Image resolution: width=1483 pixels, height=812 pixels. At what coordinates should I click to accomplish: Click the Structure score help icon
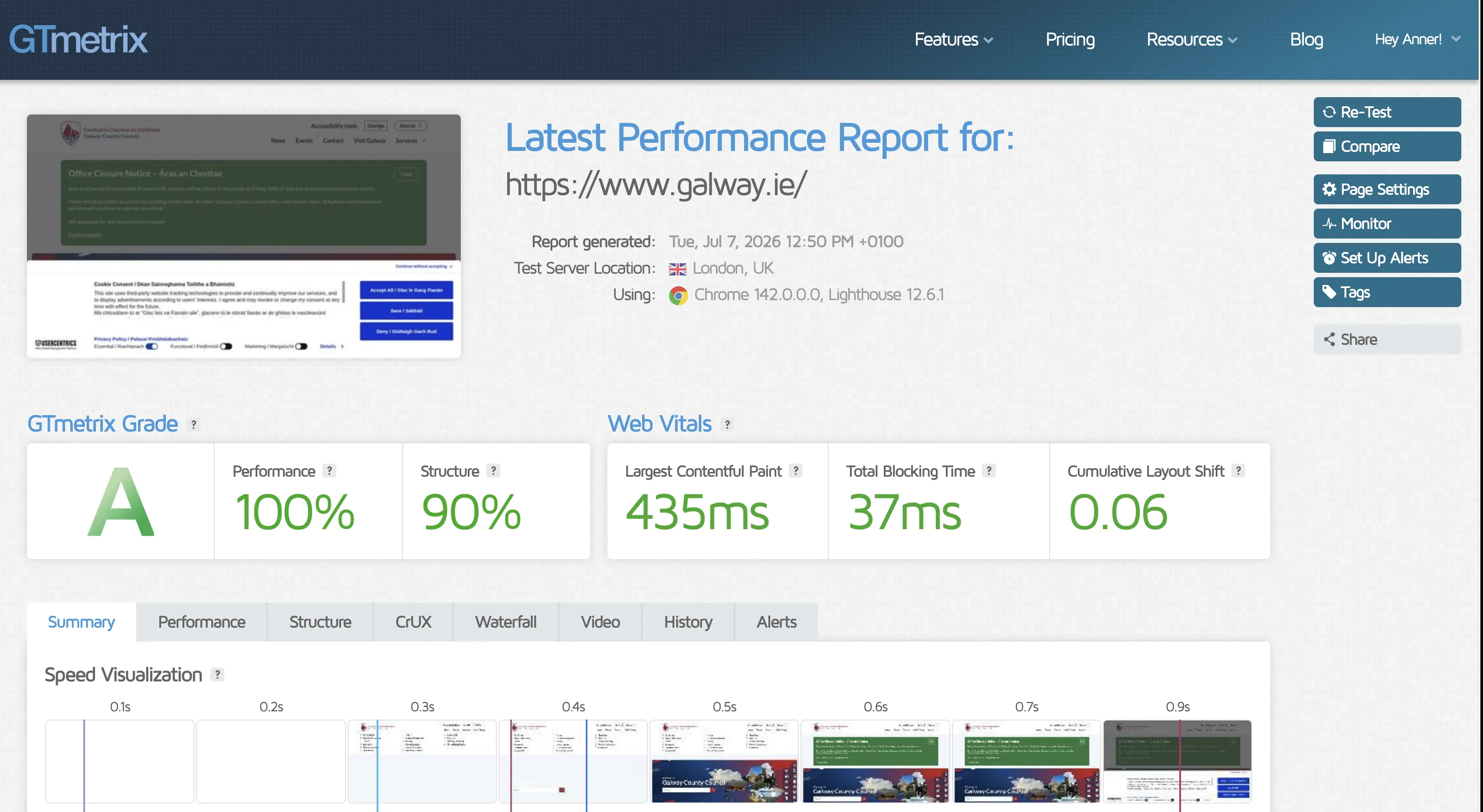coord(493,471)
